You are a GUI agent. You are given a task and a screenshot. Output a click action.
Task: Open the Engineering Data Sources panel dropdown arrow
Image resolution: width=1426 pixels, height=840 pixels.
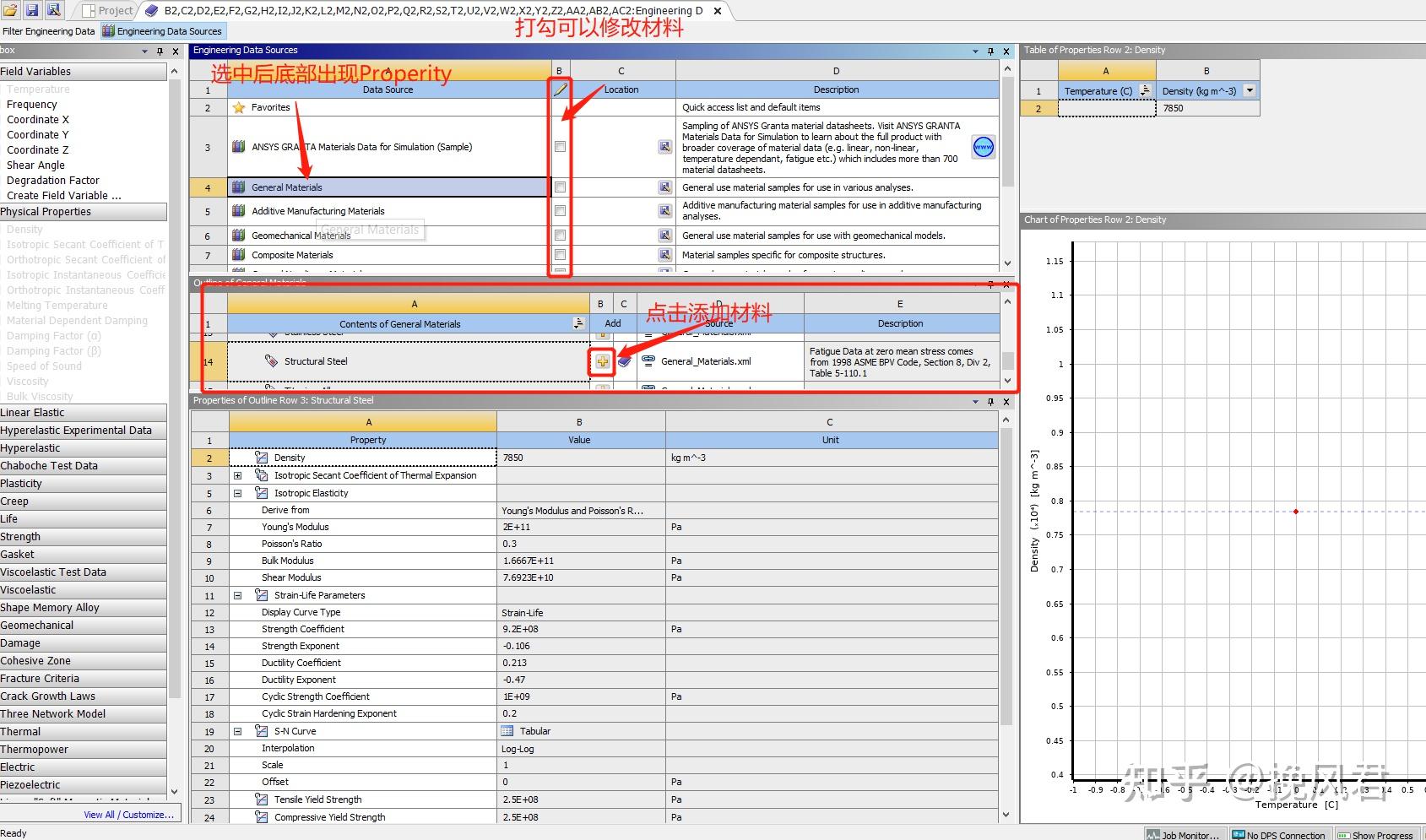[x=975, y=51]
